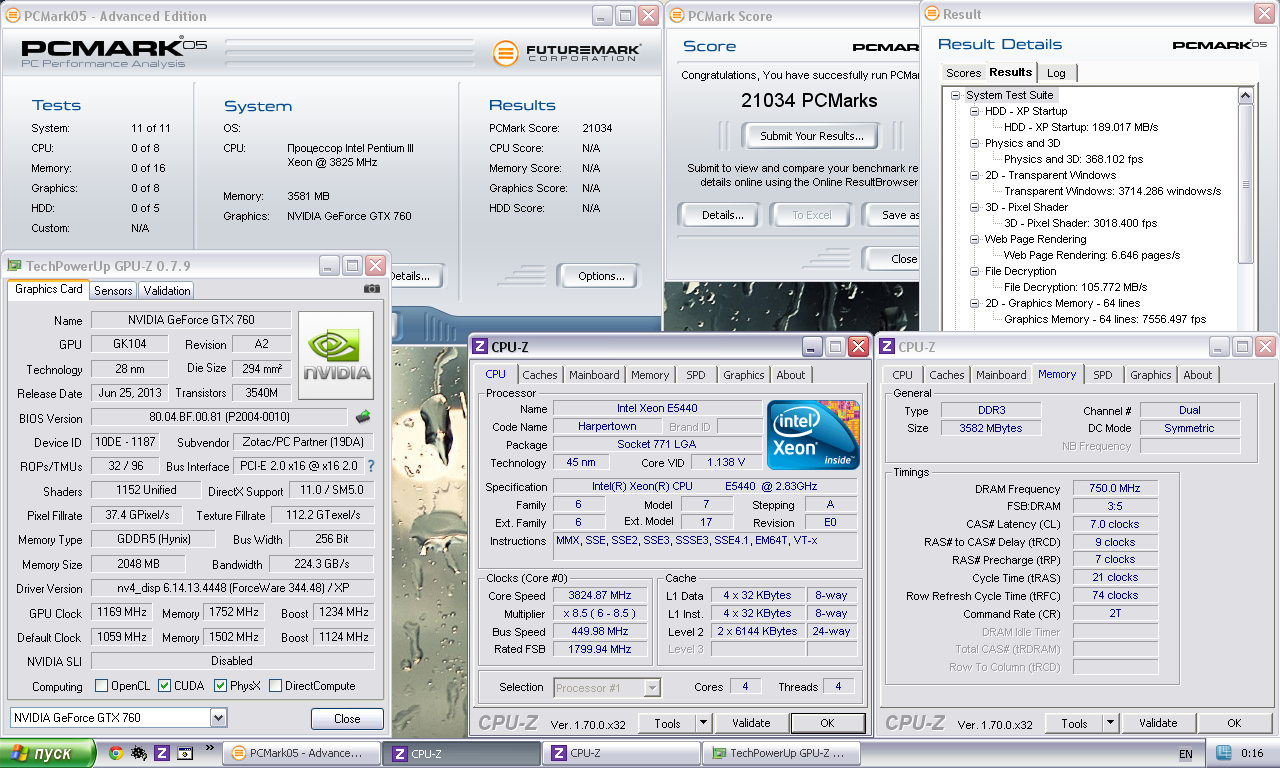Select the Graphics Memory 7556.497 fps row
Viewport: 1280px width, 768px height.
point(1104,319)
